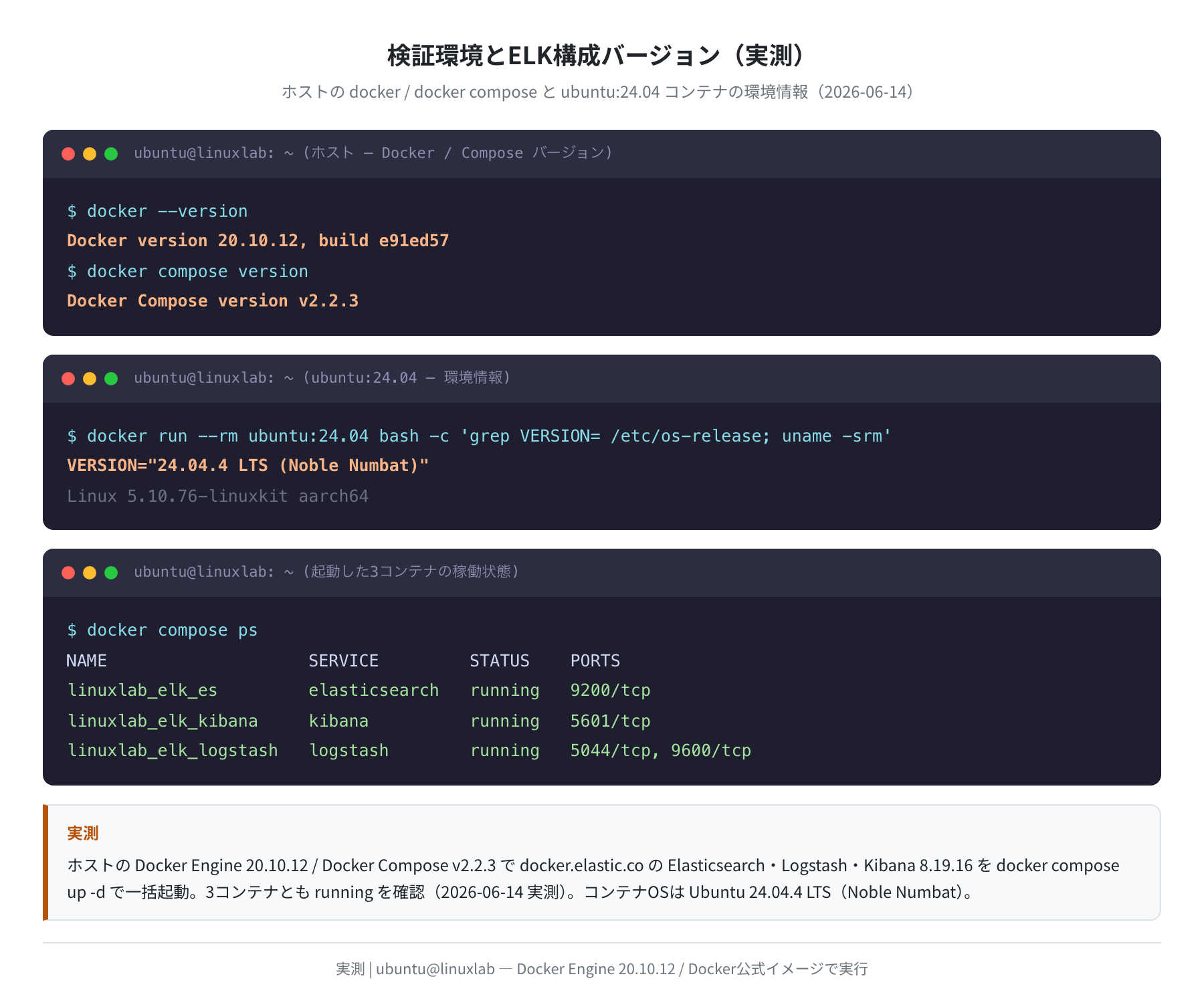This screenshot has height=1005, width=1204.
Task: Click the SERVICE column header
Action: tap(343, 661)
